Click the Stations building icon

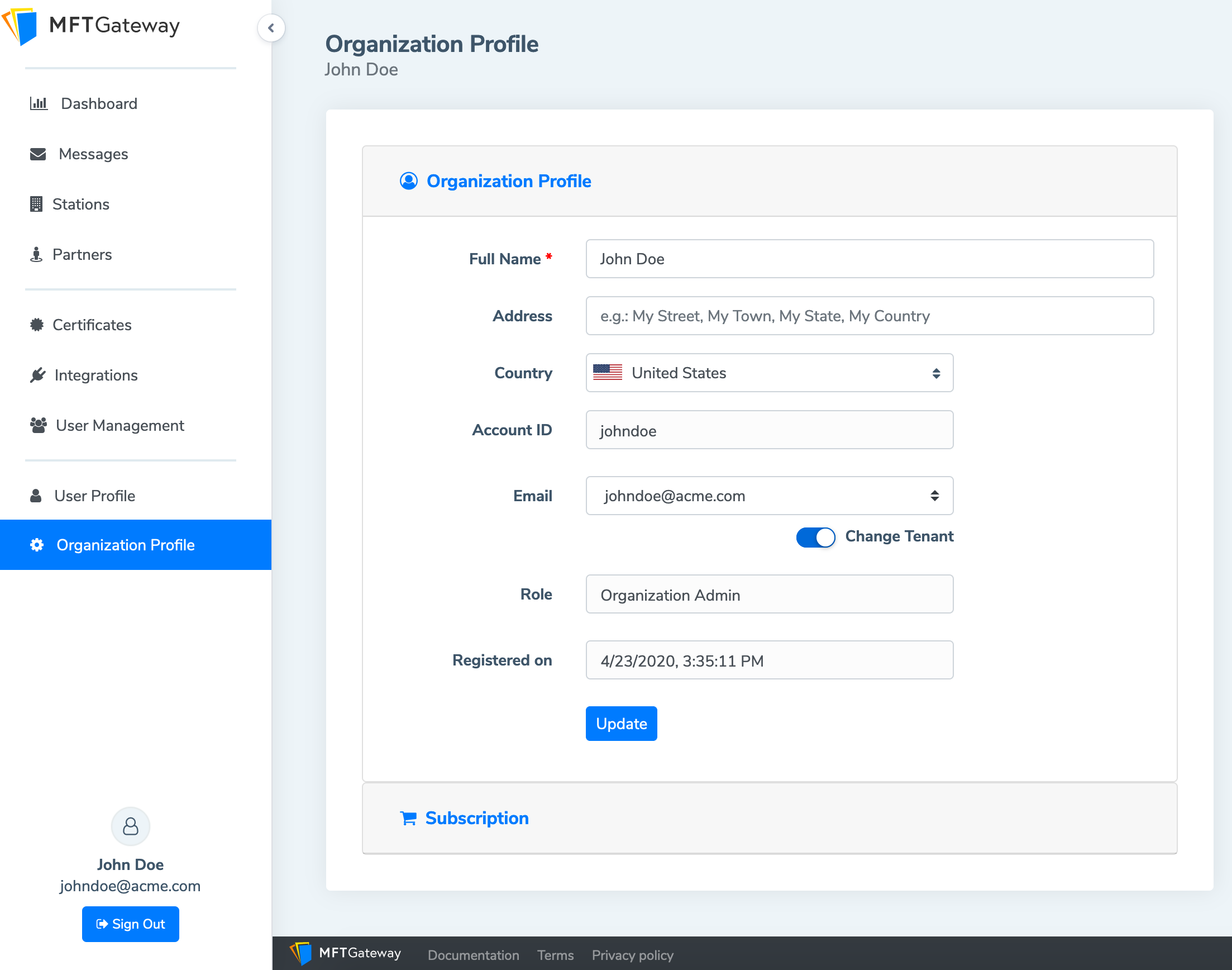coord(36,204)
